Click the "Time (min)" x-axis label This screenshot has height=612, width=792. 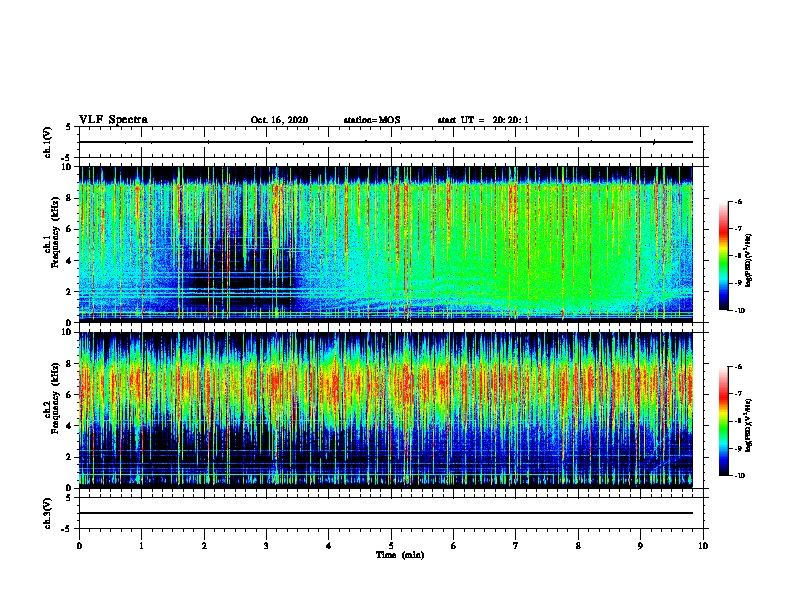400,555
